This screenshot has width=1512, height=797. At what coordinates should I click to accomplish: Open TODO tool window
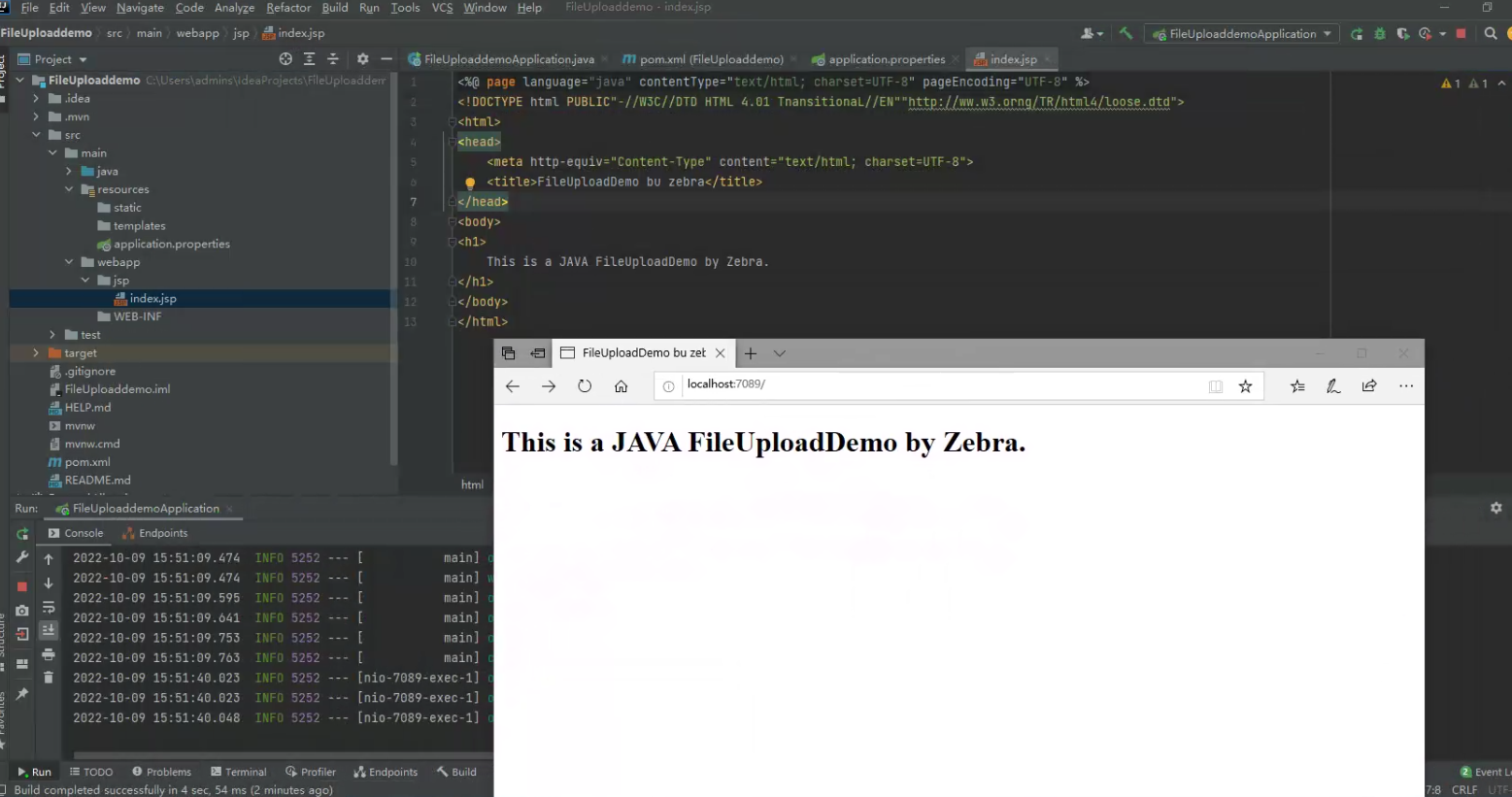[91, 772]
